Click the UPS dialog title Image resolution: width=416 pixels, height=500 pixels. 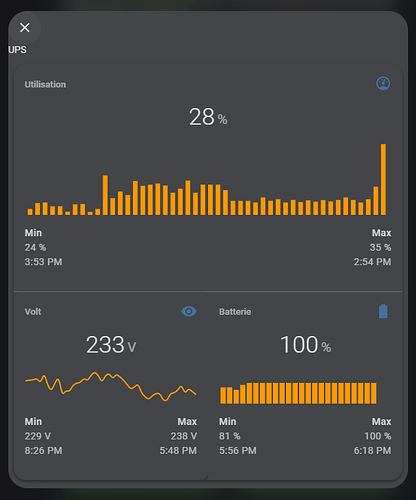point(17,50)
